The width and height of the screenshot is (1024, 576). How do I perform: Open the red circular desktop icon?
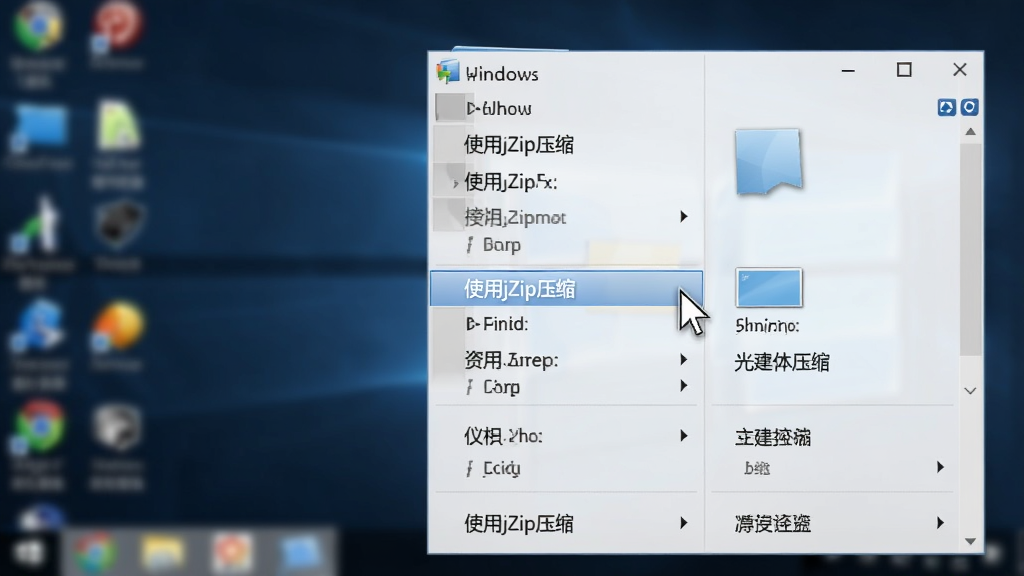point(118,26)
